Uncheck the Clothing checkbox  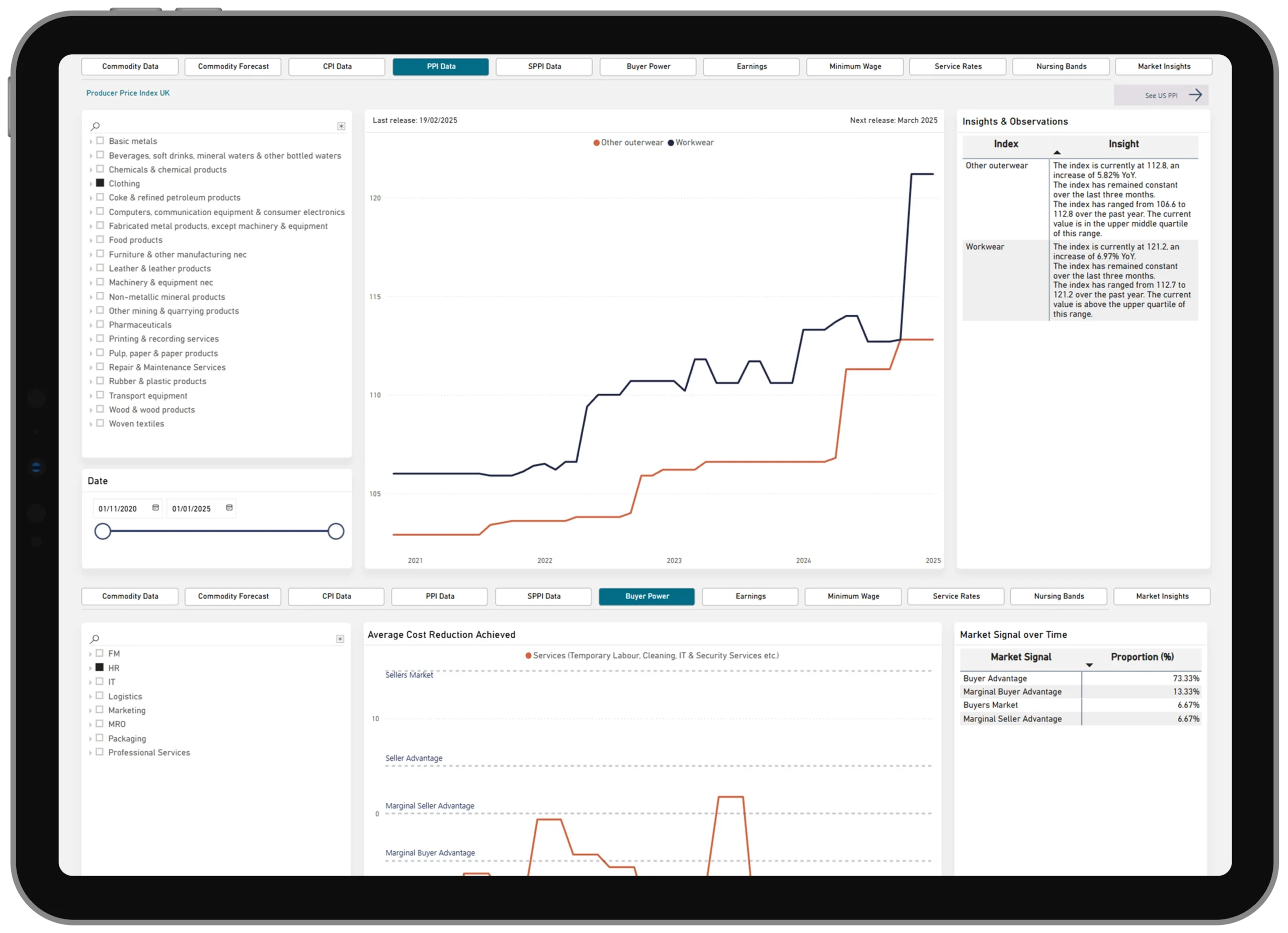100,183
